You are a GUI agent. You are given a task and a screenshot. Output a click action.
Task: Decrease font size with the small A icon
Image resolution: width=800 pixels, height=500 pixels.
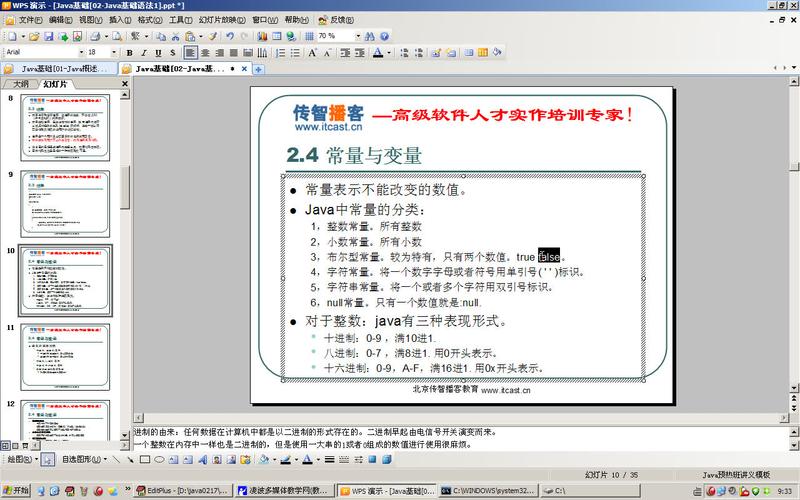[327, 52]
